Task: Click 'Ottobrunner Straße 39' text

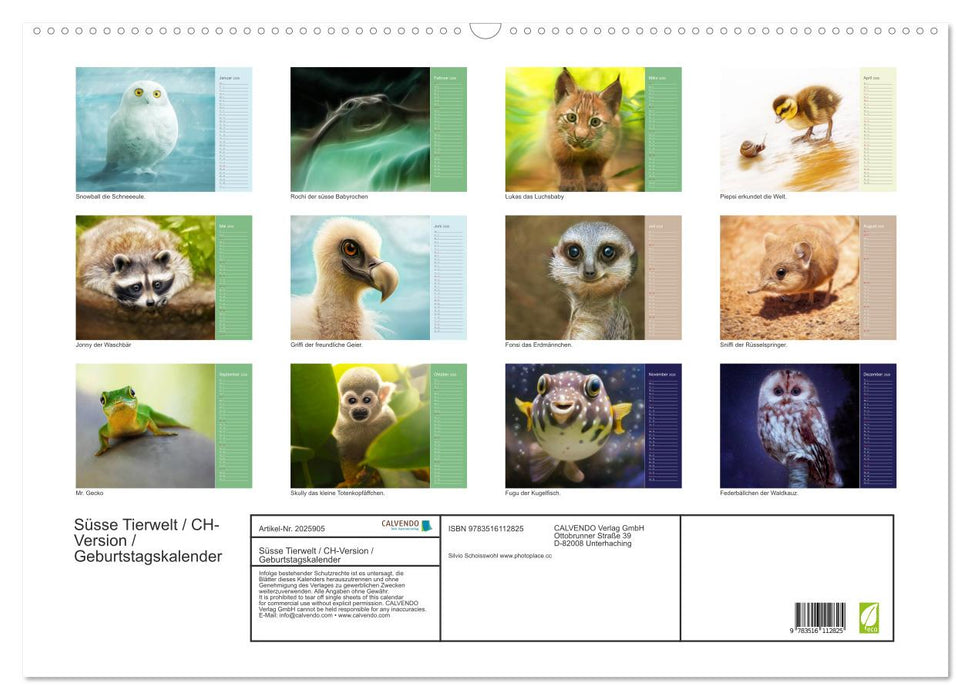Action: [593, 536]
